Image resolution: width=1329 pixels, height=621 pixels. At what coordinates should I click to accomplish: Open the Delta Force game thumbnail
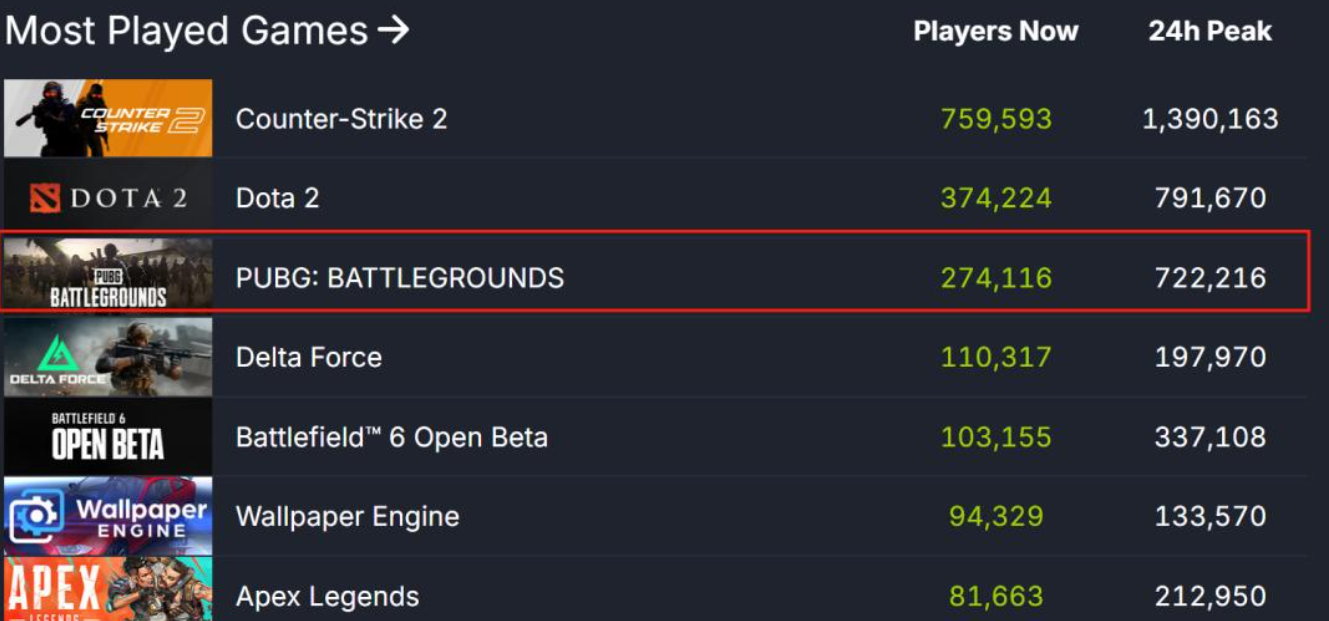coord(108,357)
